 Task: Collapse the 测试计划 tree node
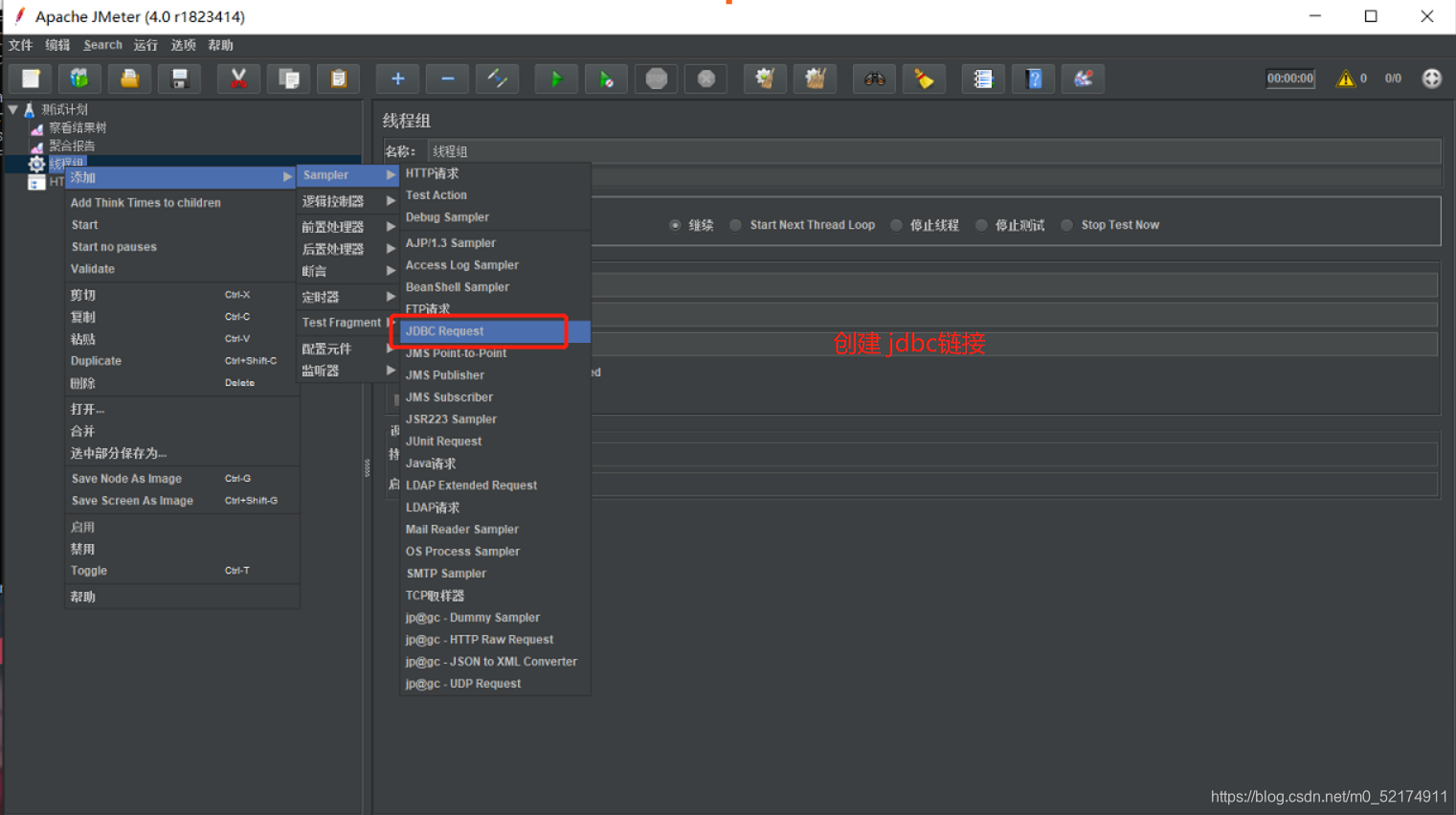click(13, 110)
